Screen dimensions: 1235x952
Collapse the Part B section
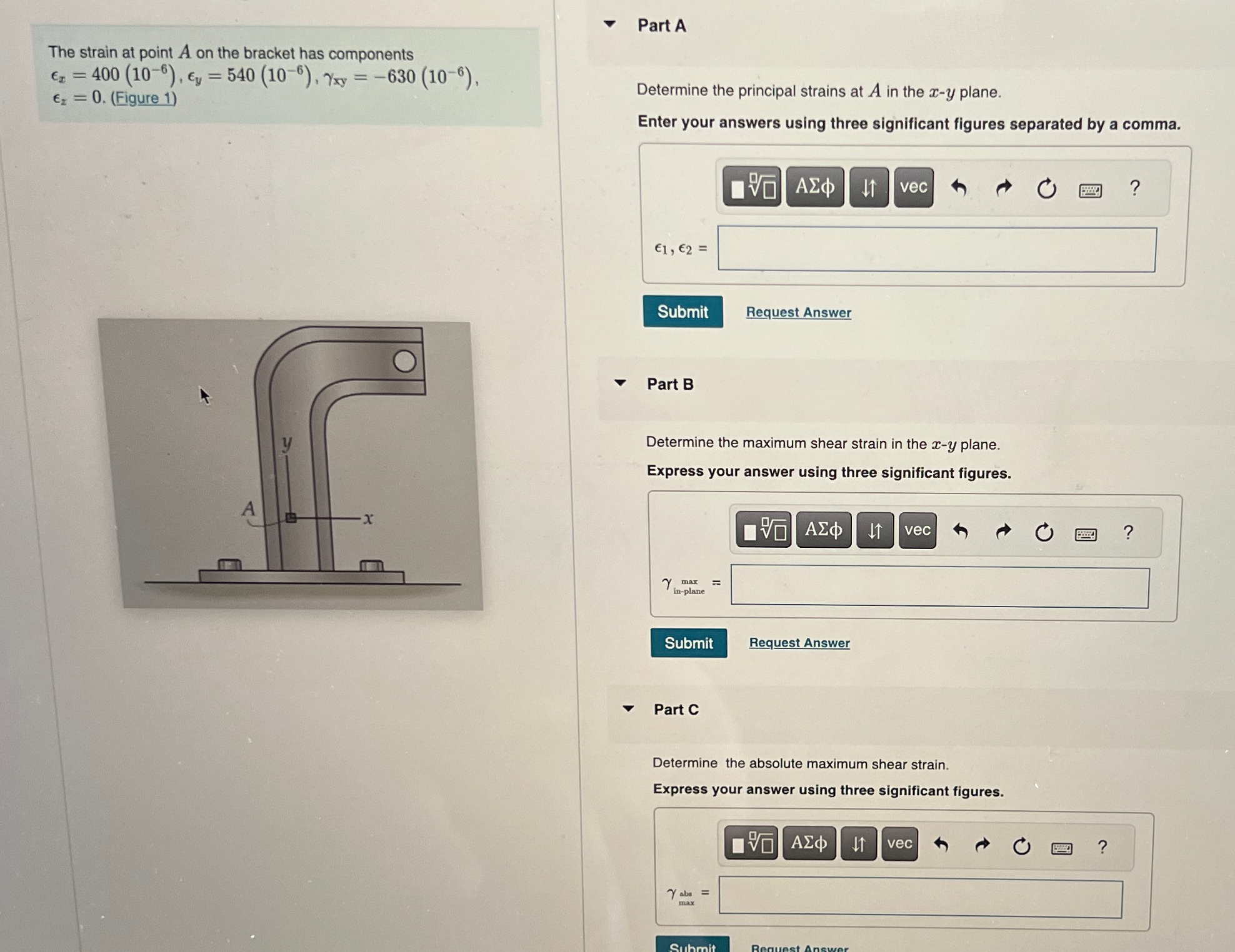pyautogui.click(x=620, y=383)
